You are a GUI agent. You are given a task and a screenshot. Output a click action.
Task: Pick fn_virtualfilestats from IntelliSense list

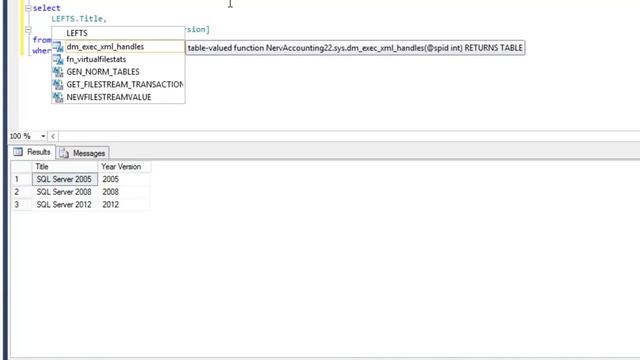(118, 59)
